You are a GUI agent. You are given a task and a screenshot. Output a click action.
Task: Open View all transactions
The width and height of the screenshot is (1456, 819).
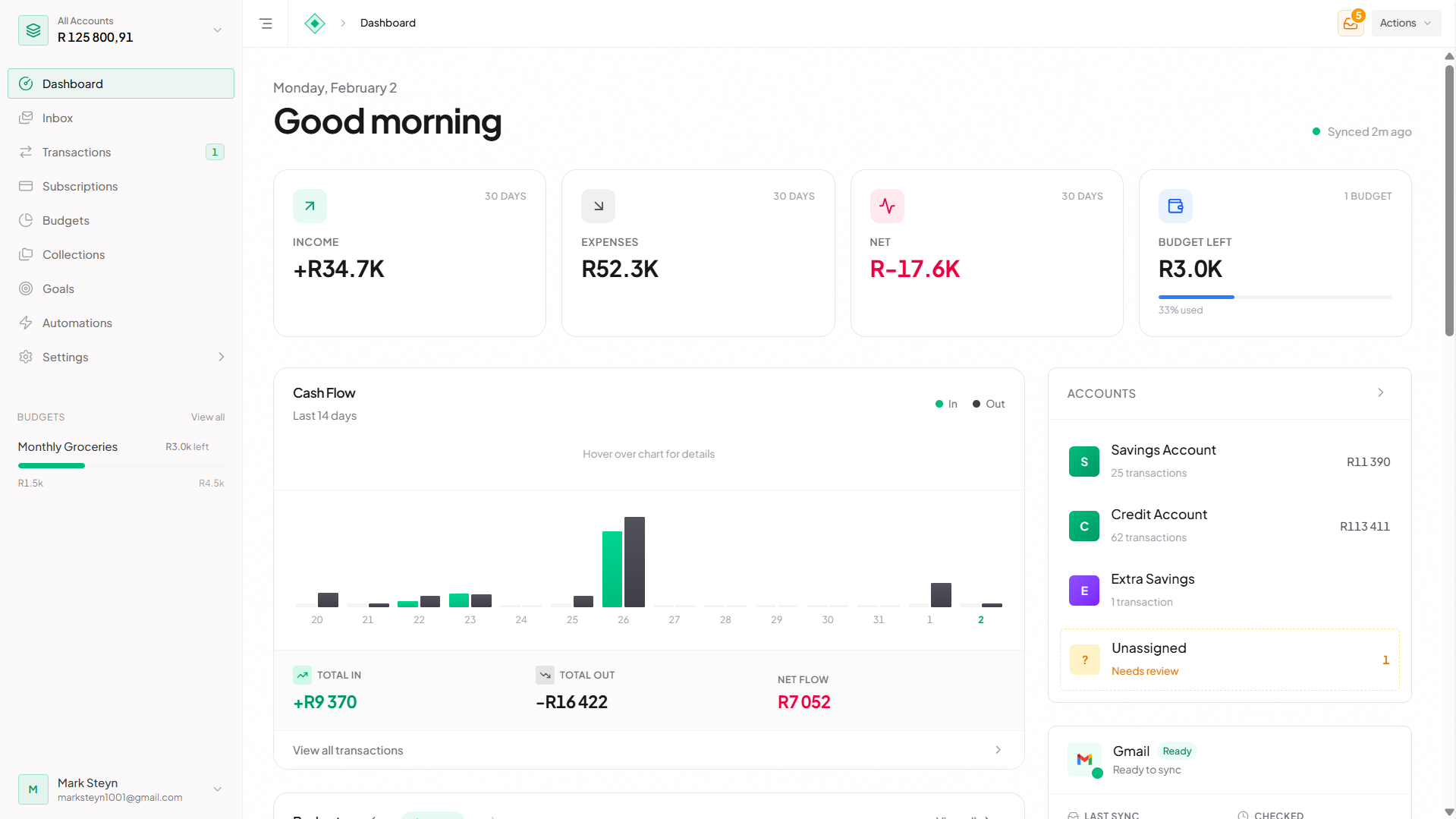[348, 750]
